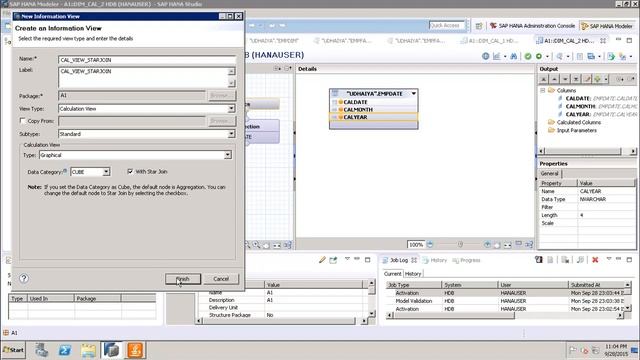Open the Help icon in the dialog

click(x=24, y=278)
